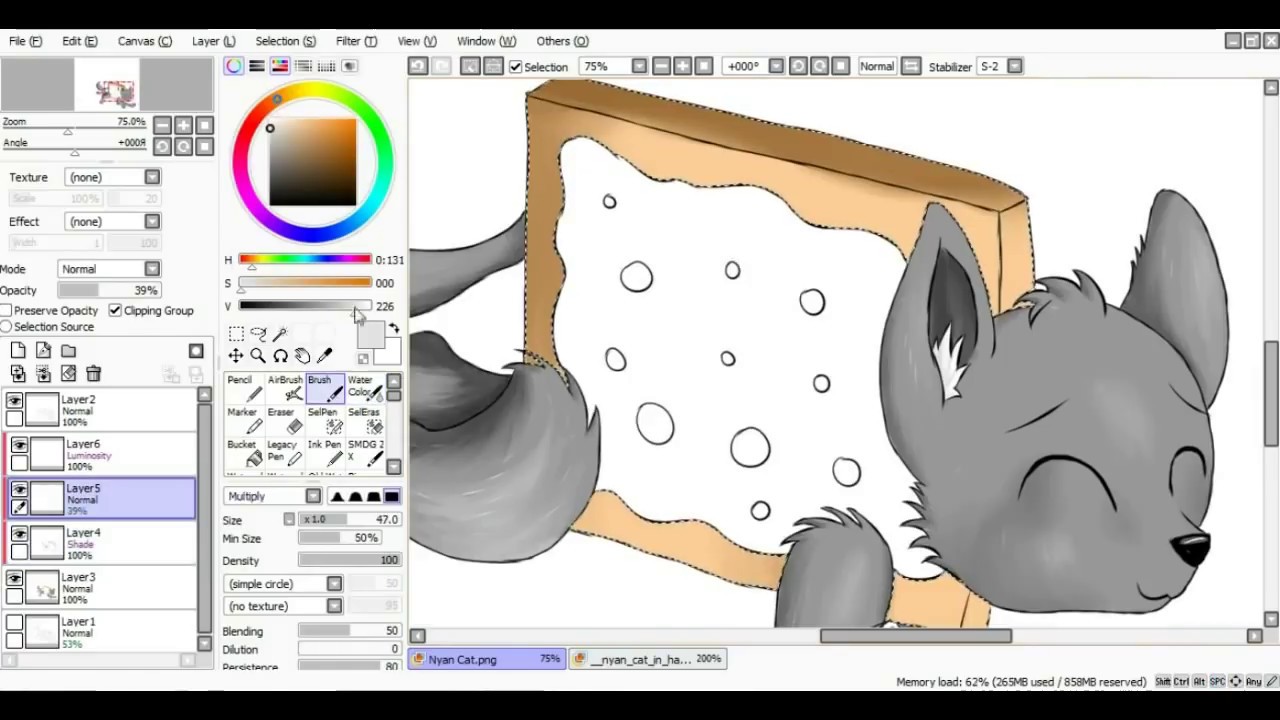Delete the selected layer with trash icon
Screen dimensions: 1280x720
click(93, 373)
